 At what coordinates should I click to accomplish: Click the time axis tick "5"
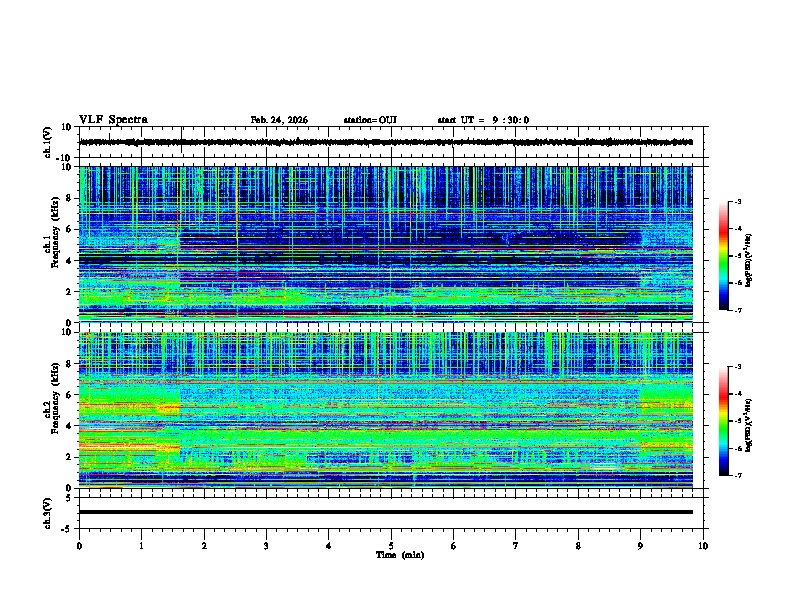tap(391, 546)
